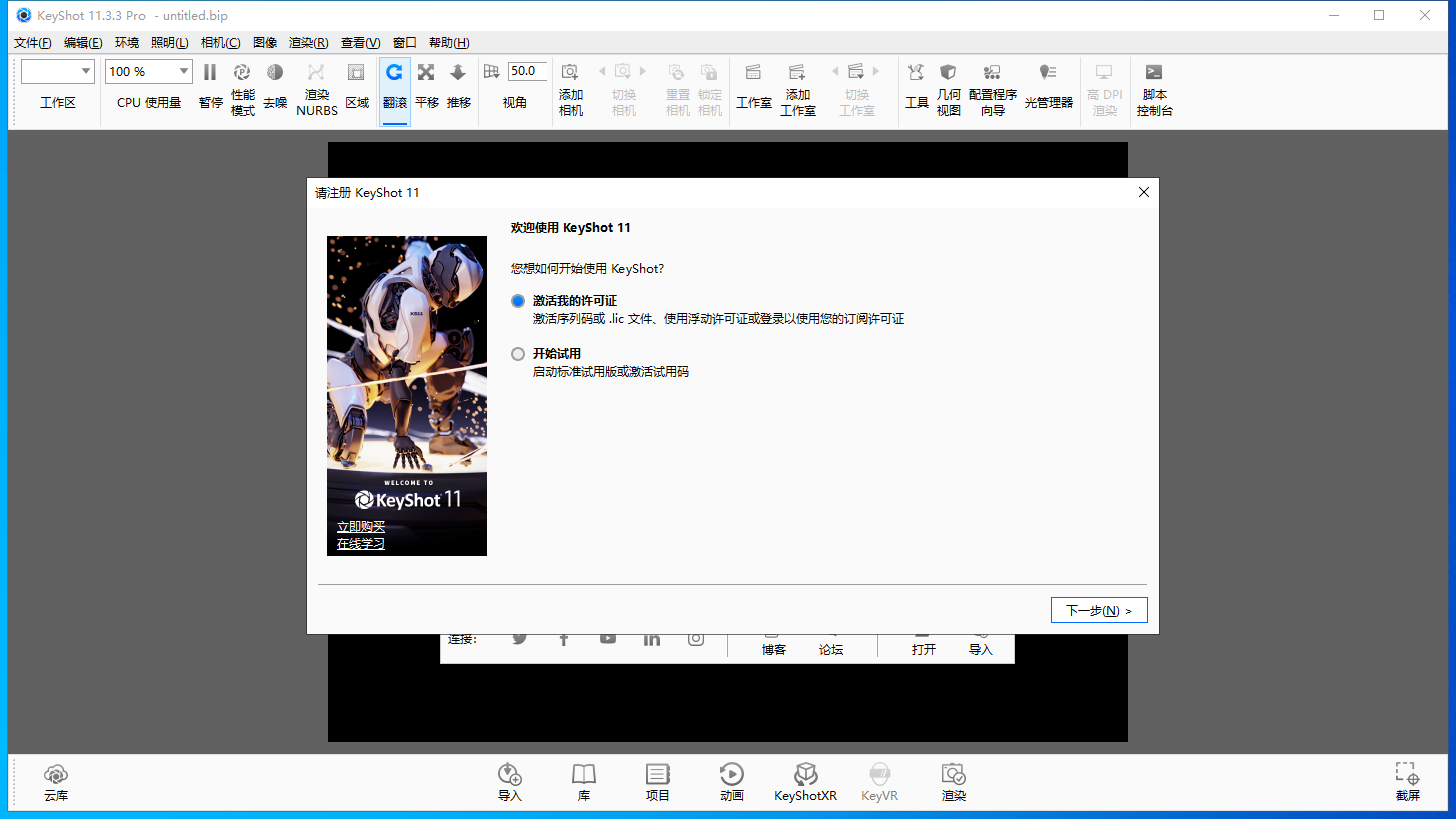Select the Dolly (推移) camera tool

click(458, 72)
